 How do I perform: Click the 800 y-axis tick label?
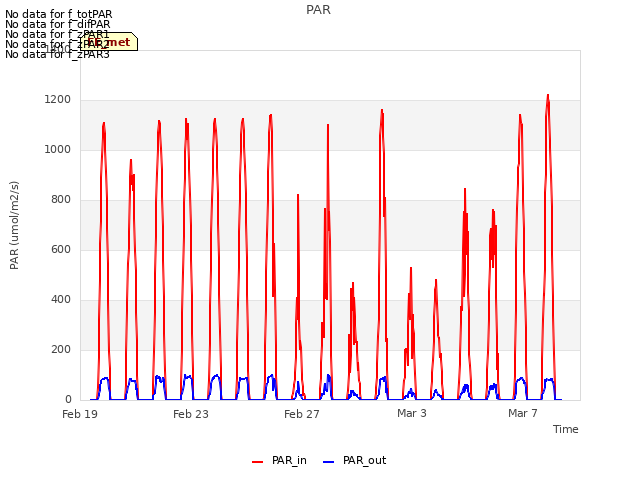pyautogui.click(x=61, y=200)
